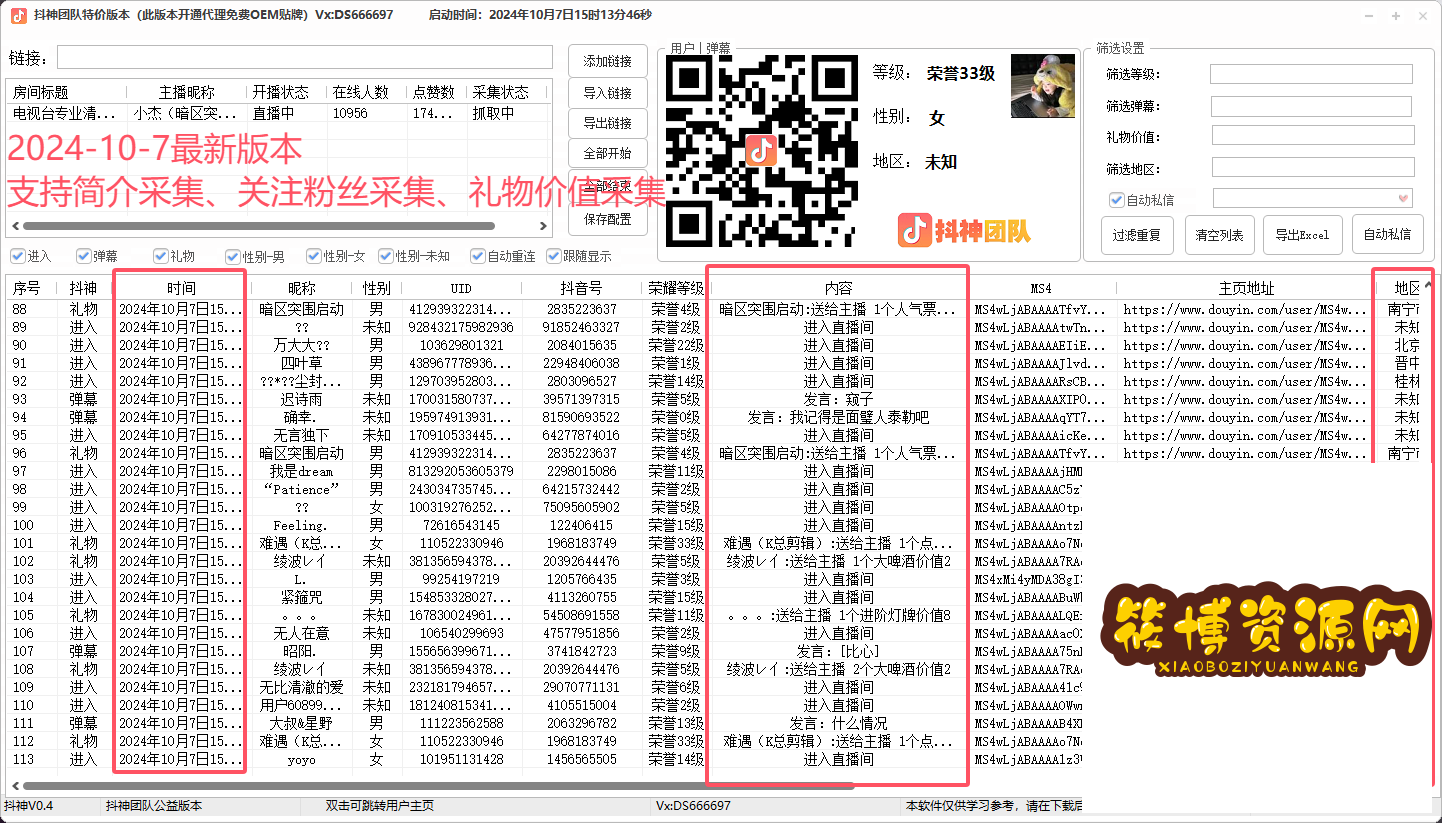Screen dimensions: 1442x823
Task: Toggle the 性别-未知 checkbox
Action: click(386, 256)
